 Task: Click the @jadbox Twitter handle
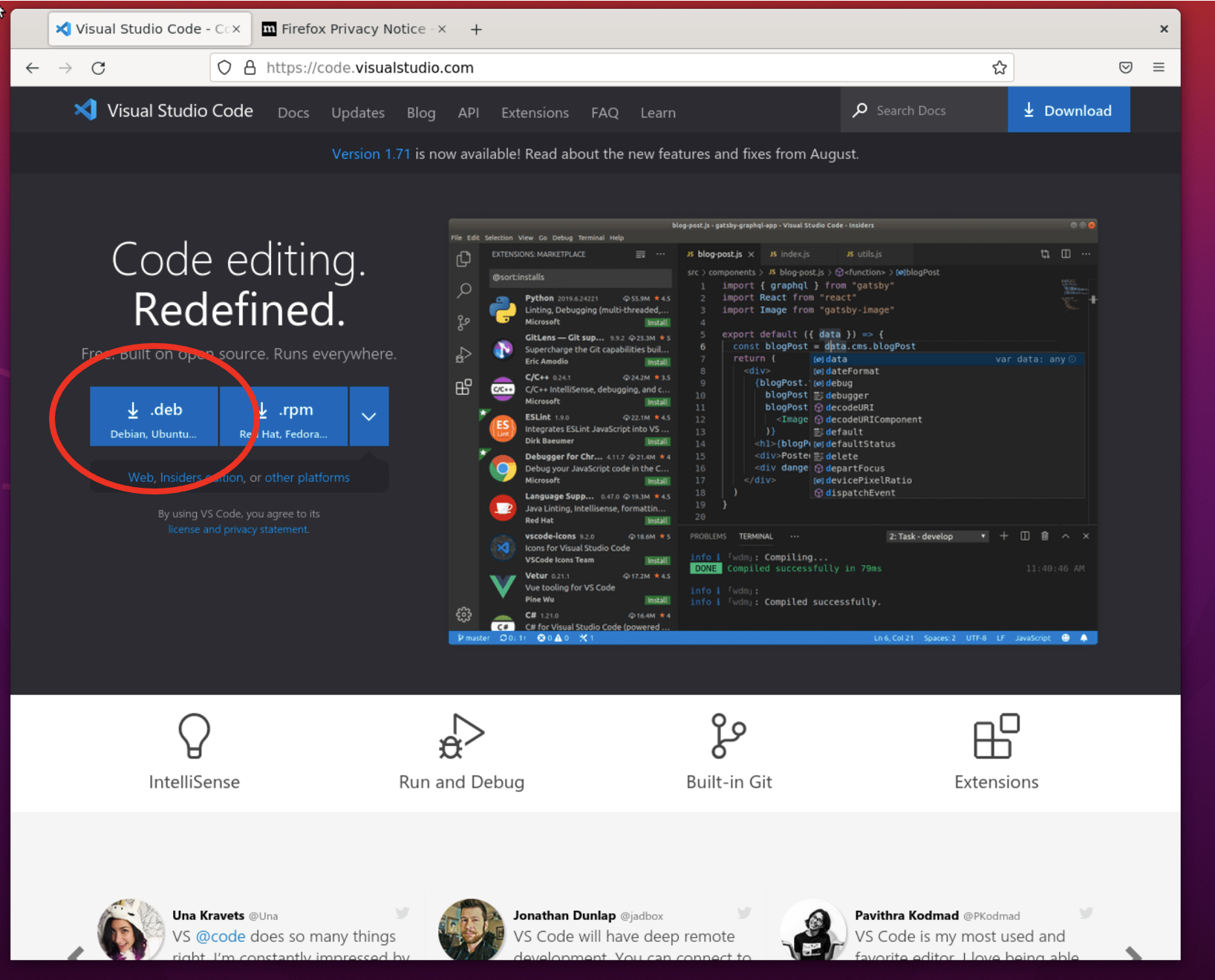[x=642, y=916]
